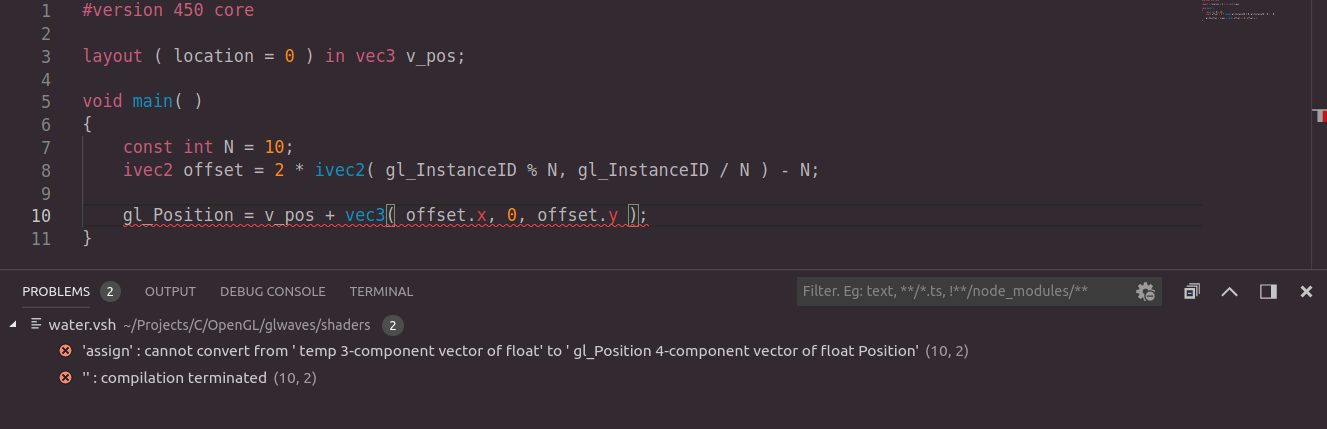Image resolution: width=1327 pixels, height=429 pixels.
Task: Close the bottom panel
Action: click(1306, 292)
